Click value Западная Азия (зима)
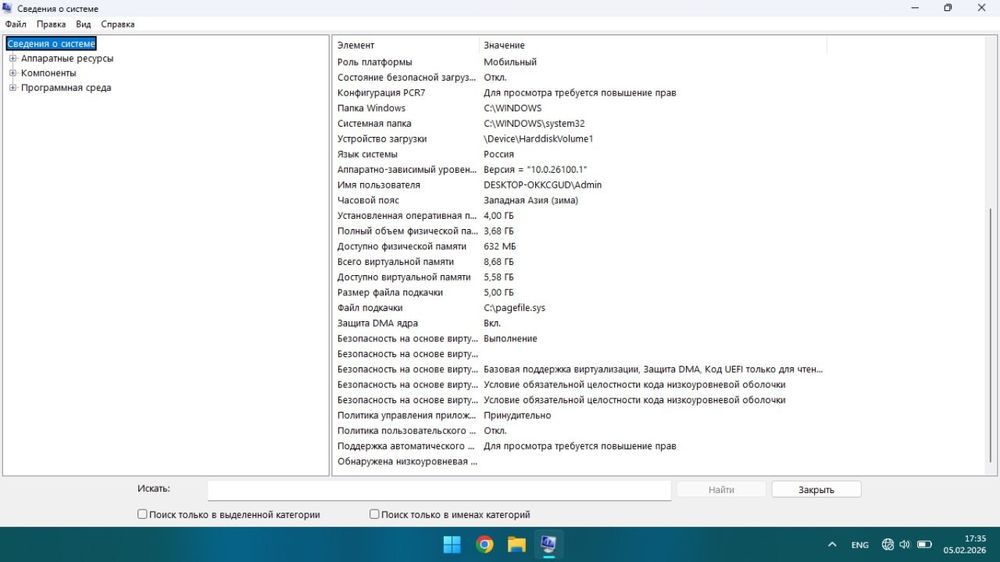This screenshot has height=562, width=1000. 531,200
